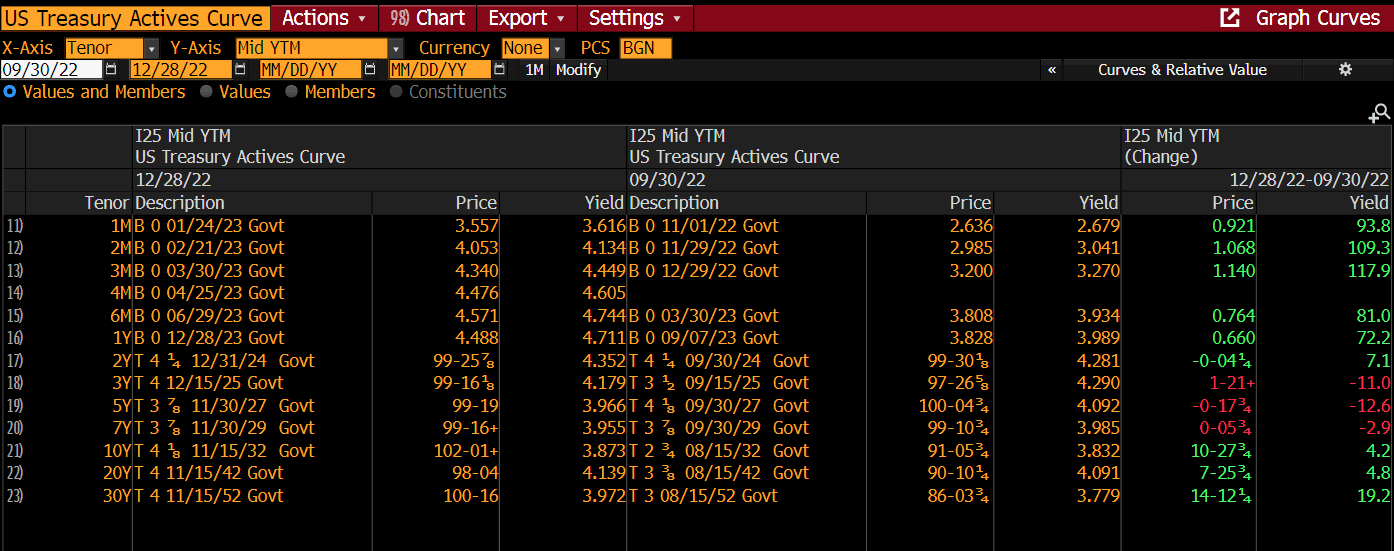Click B 0 01/24/23 Govt description
The height and width of the screenshot is (551, 1394).
[x=210, y=226]
